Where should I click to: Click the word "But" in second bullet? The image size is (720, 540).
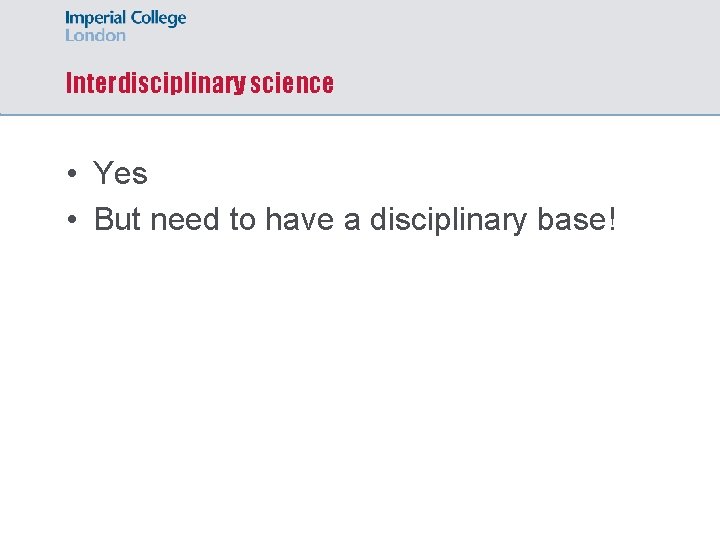click(117, 220)
